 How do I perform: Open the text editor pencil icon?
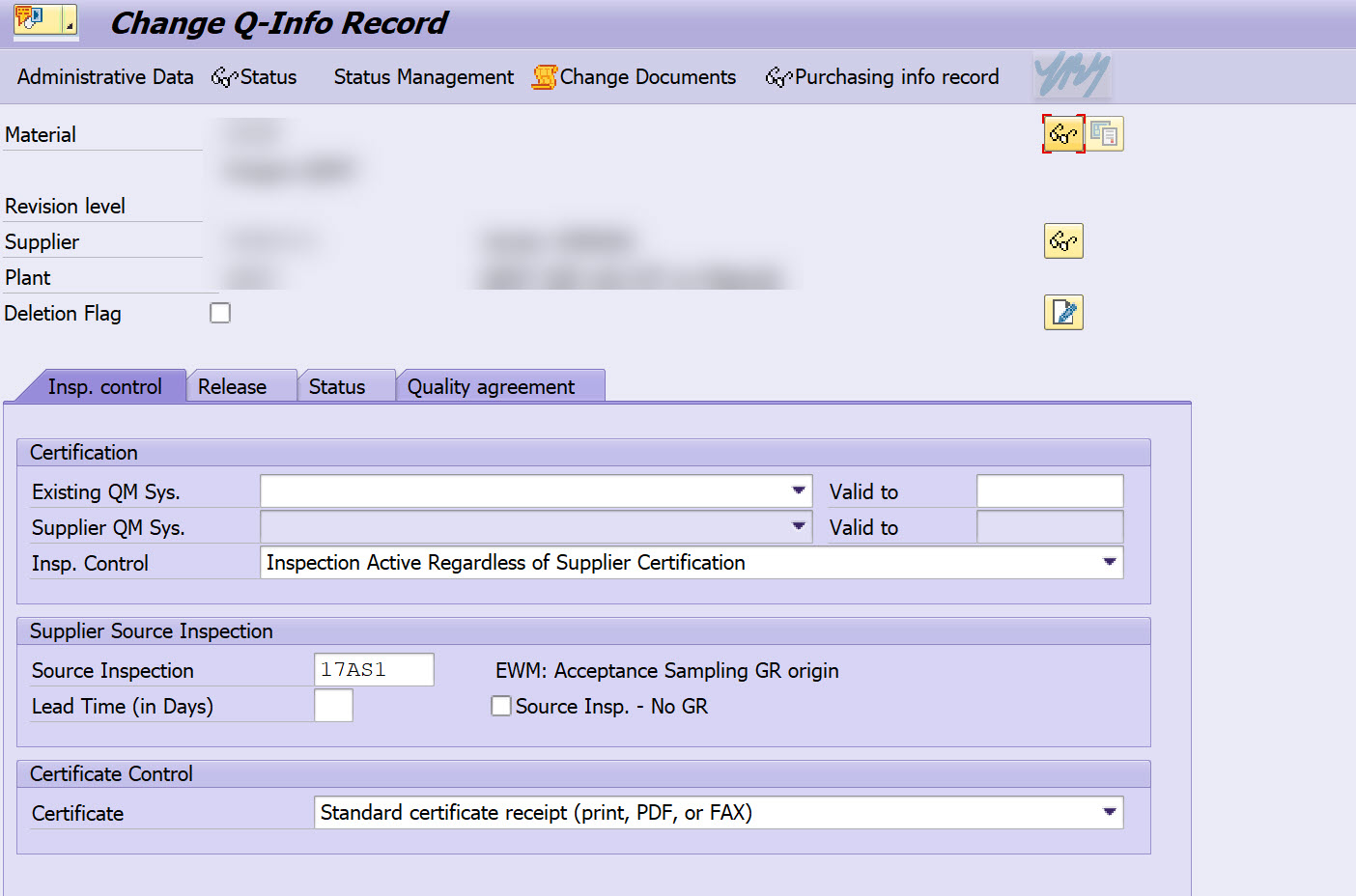(1062, 312)
